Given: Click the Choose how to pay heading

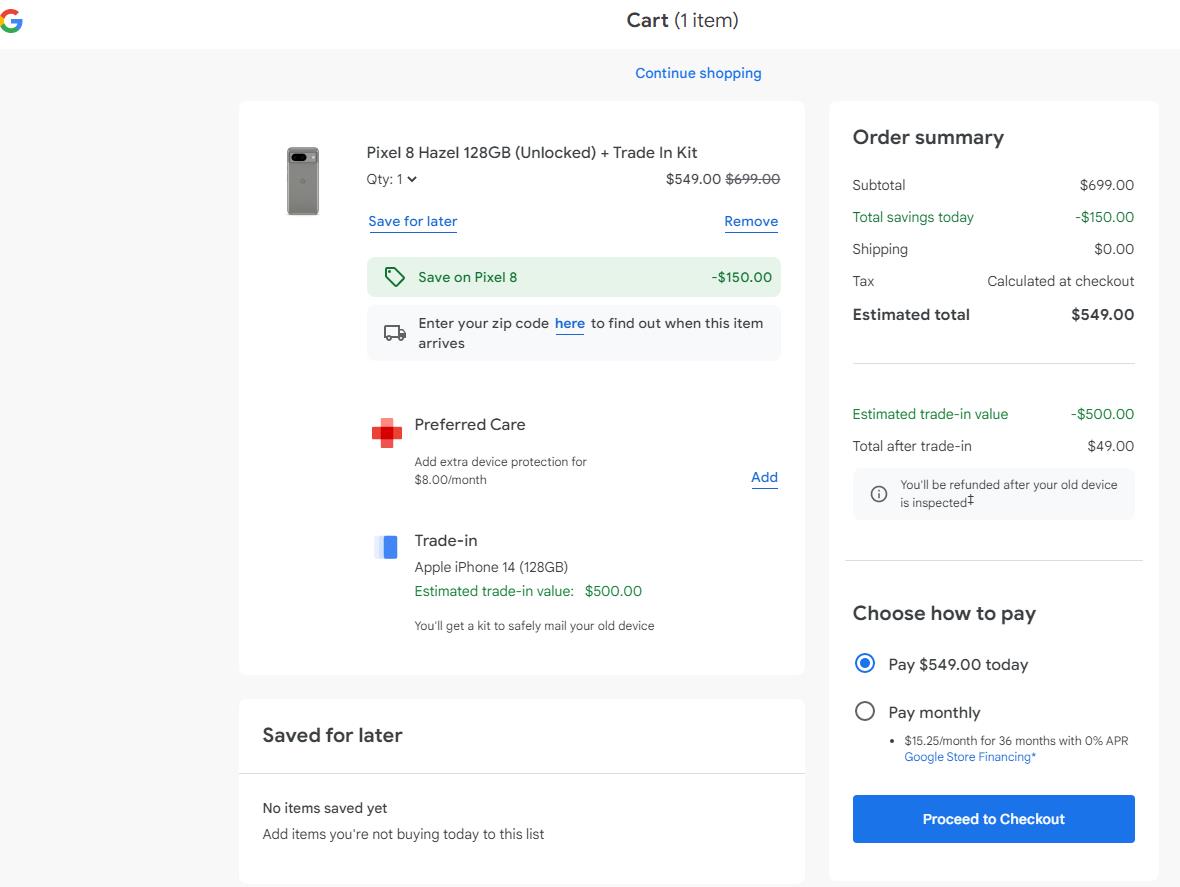Looking at the screenshot, I should point(944,614).
